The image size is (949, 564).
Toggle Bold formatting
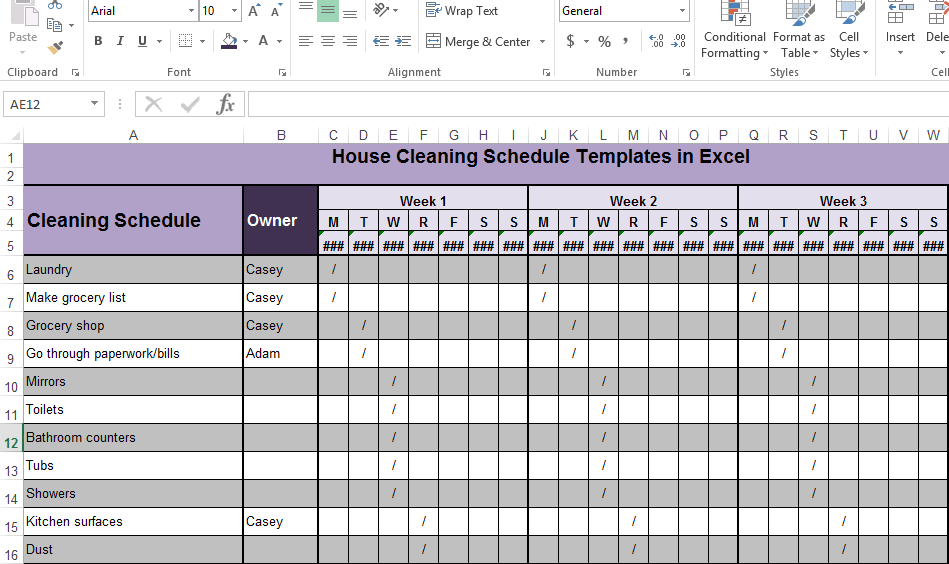(x=98, y=41)
